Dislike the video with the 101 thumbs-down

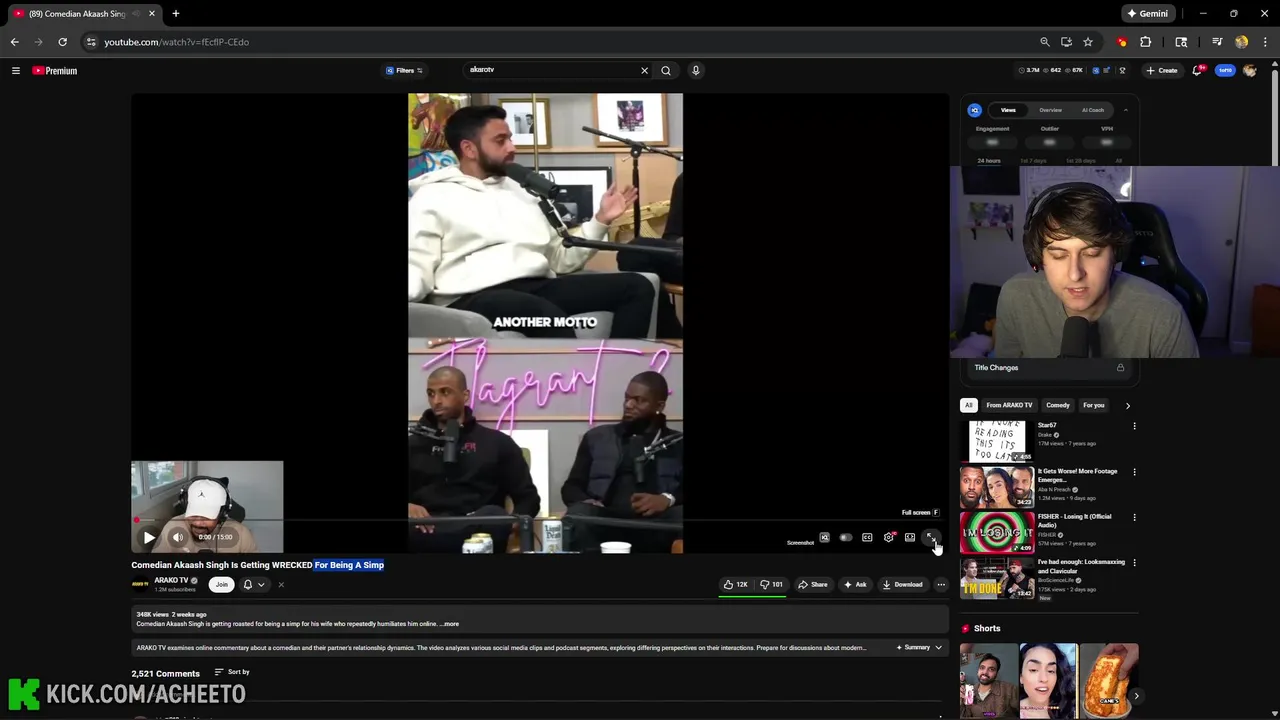[x=771, y=584]
